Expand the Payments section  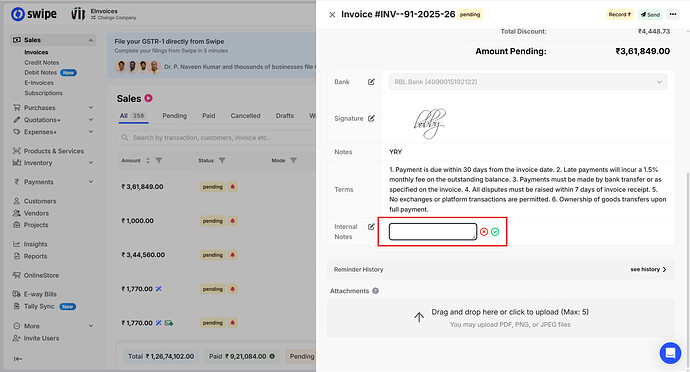91,182
